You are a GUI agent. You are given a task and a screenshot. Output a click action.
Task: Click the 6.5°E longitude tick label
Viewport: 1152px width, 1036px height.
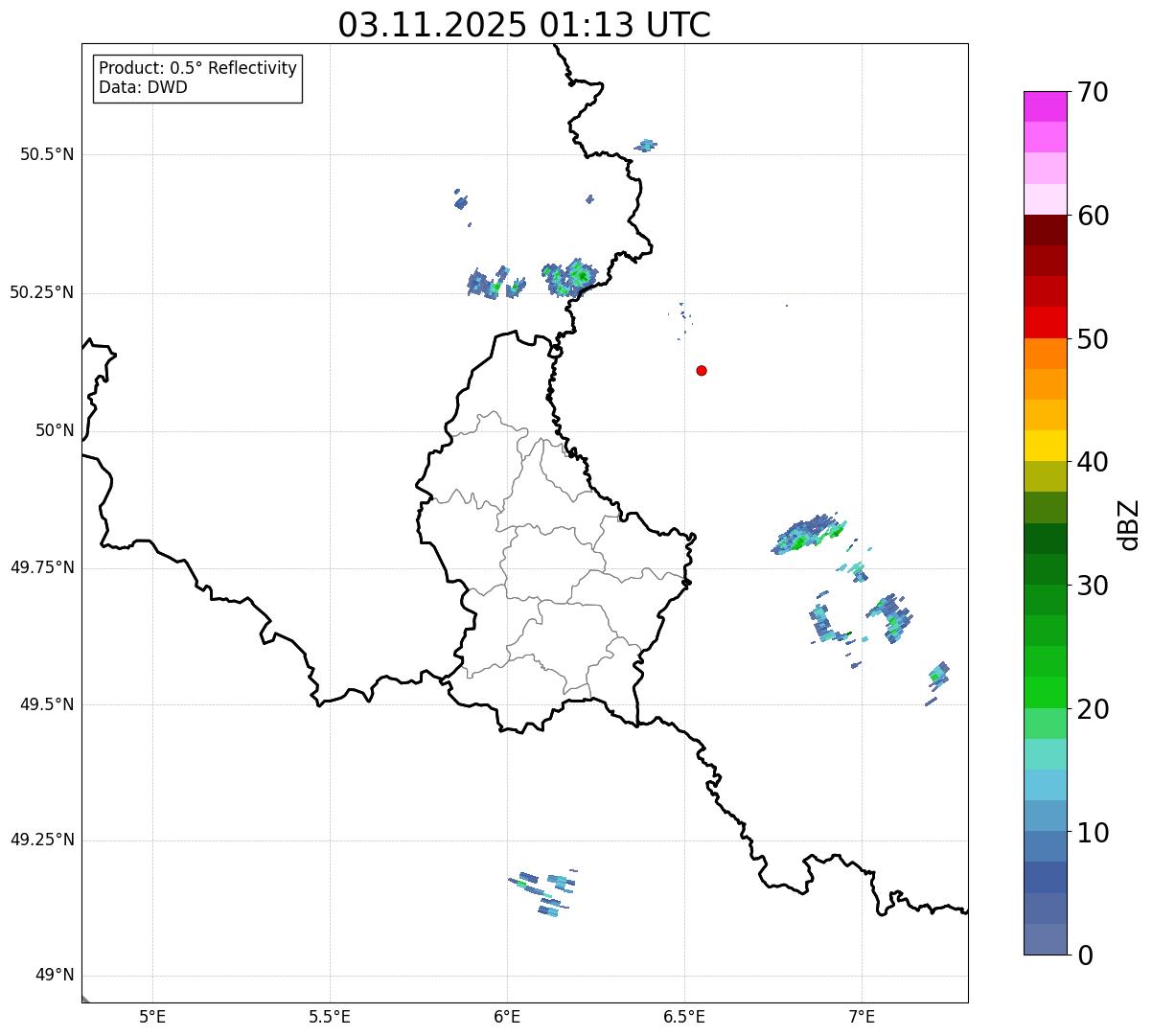tap(684, 1016)
